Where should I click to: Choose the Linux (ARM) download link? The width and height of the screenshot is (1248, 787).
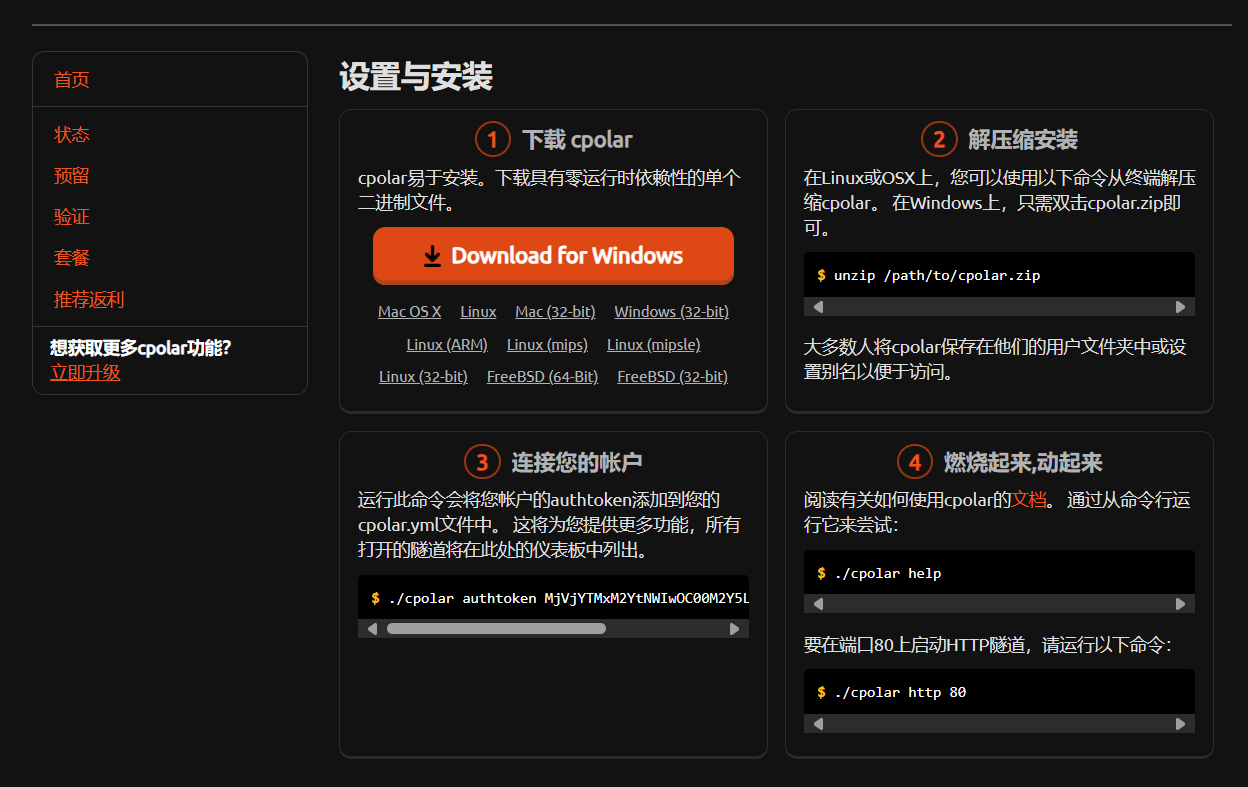[447, 345]
